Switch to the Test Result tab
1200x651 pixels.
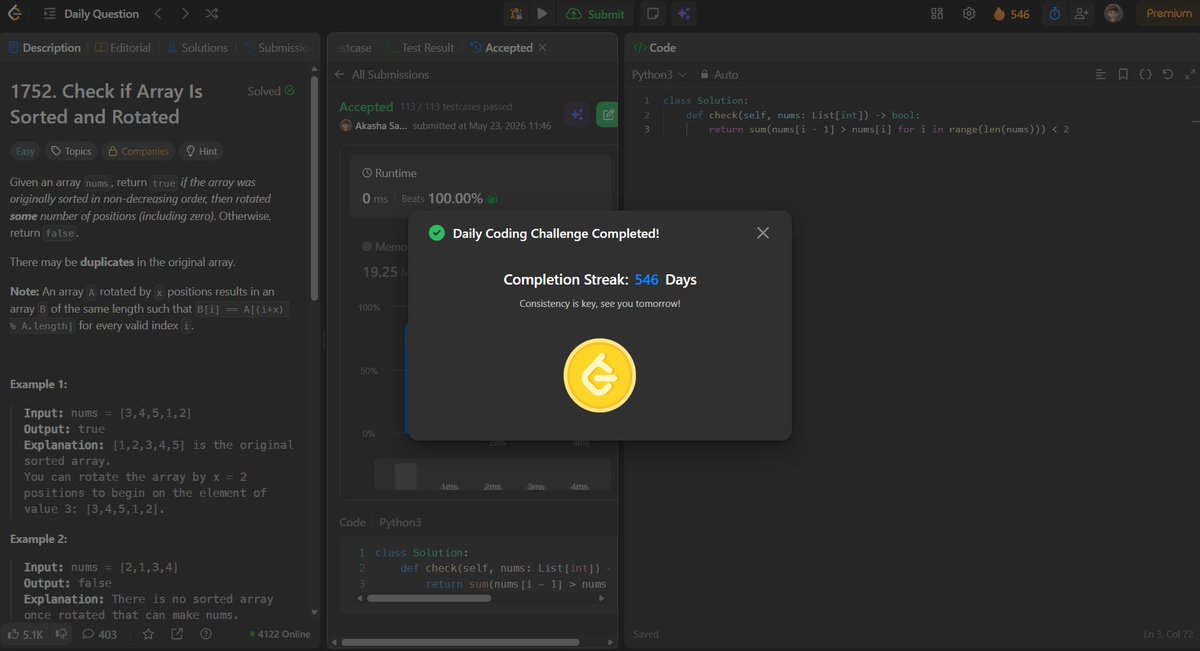click(x=419, y=48)
